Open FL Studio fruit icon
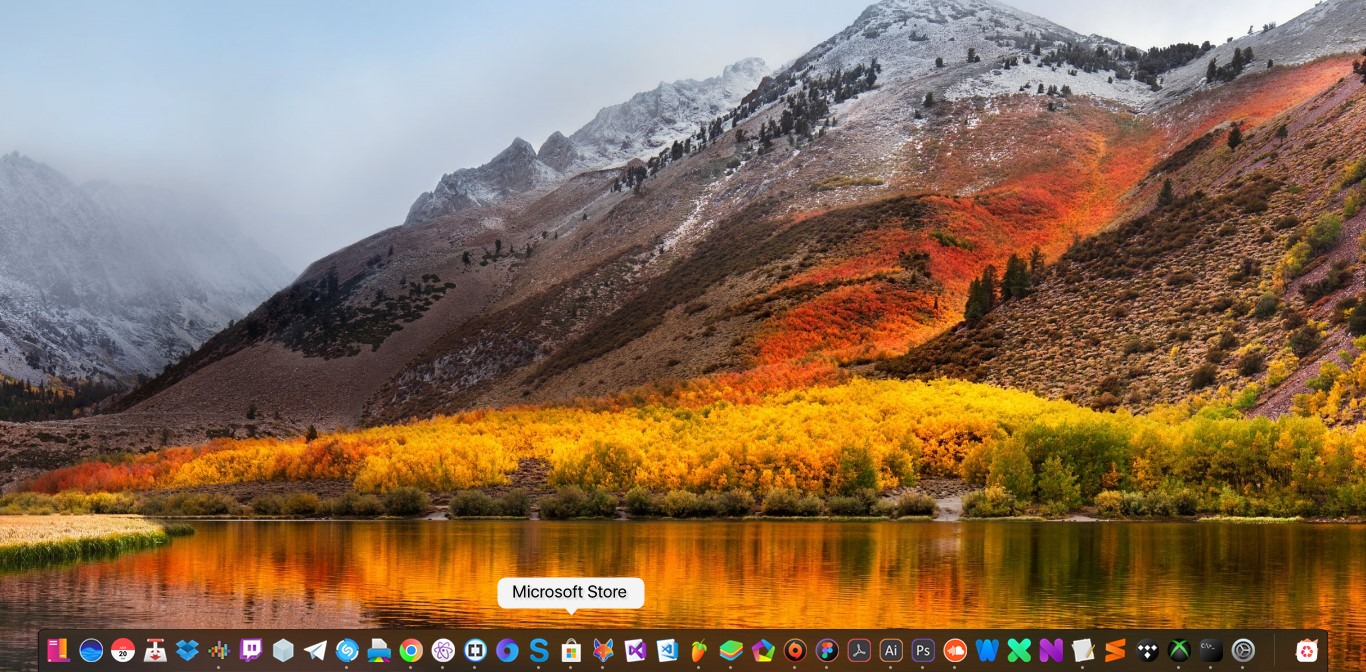 tap(699, 650)
